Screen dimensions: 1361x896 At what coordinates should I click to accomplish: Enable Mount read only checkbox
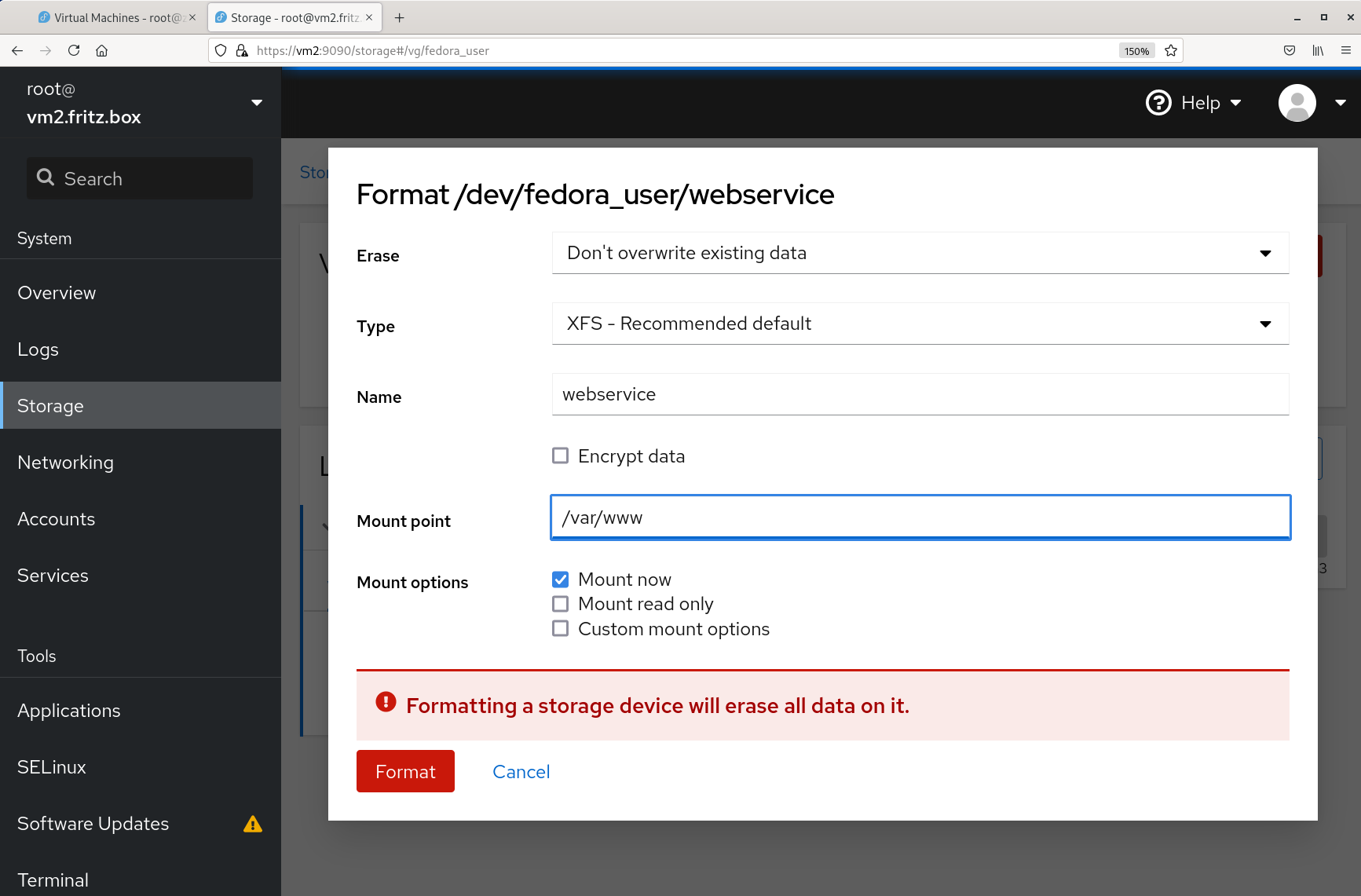tap(560, 604)
